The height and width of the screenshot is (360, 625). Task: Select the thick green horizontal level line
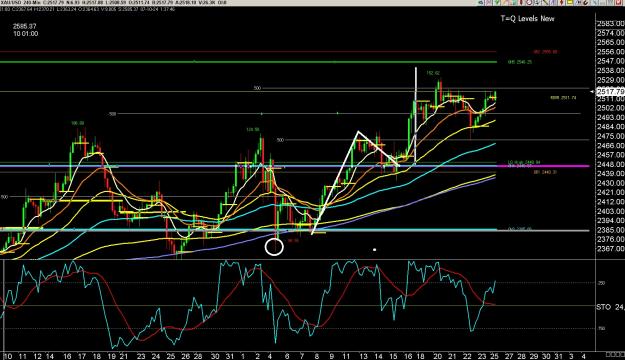point(248,62)
